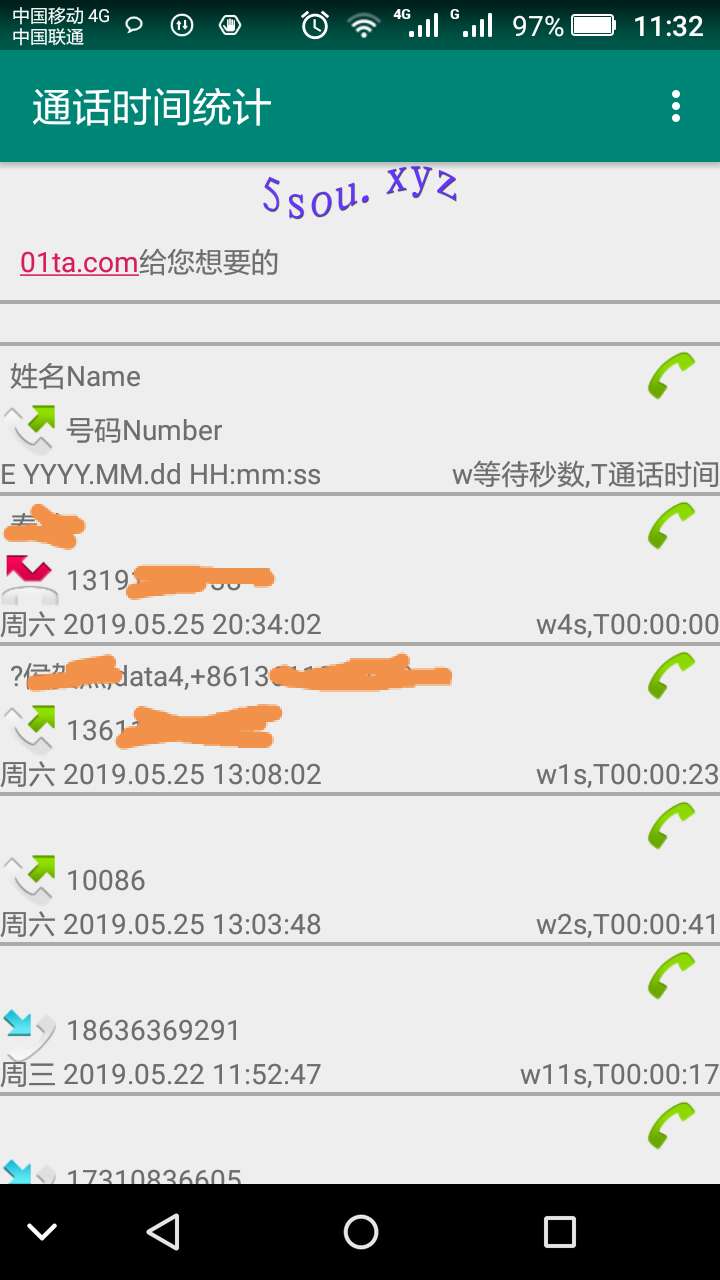Image resolution: width=720 pixels, height=1280 pixels.
Task: Tap the Android home circle button
Action: click(360, 1232)
